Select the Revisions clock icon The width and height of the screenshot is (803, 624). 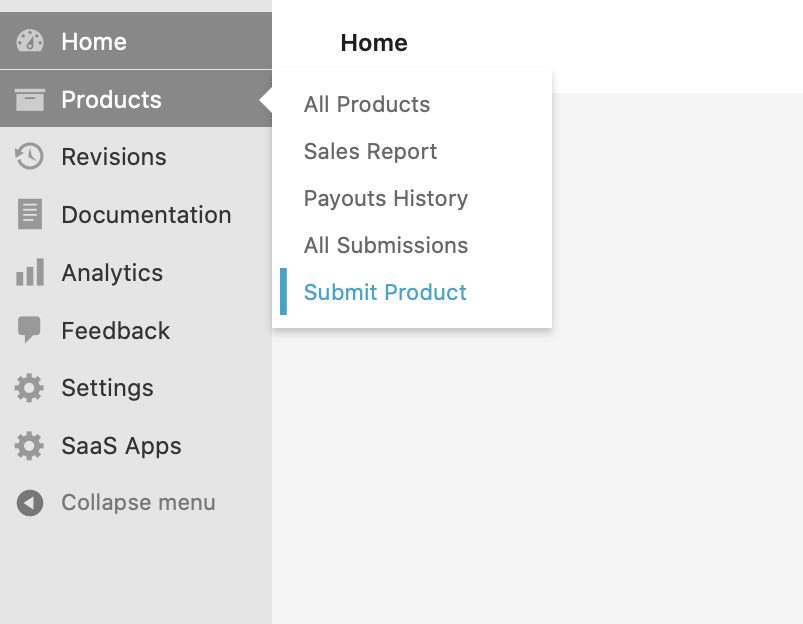(x=28, y=156)
